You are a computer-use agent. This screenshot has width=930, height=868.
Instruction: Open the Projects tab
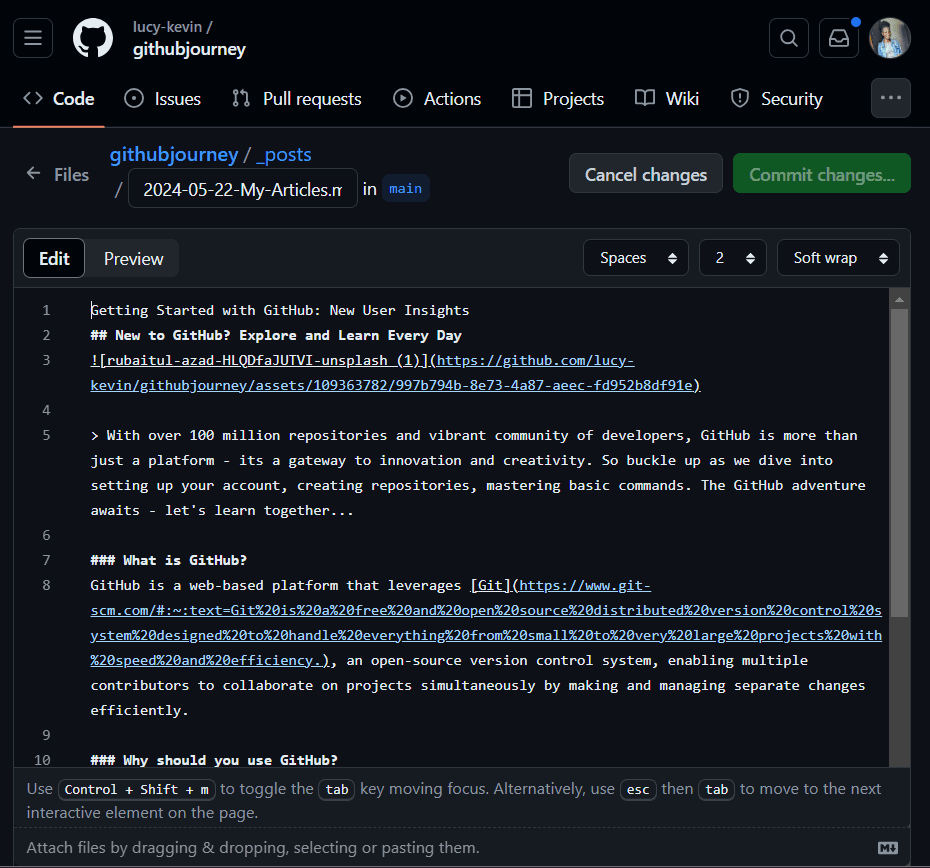point(558,98)
